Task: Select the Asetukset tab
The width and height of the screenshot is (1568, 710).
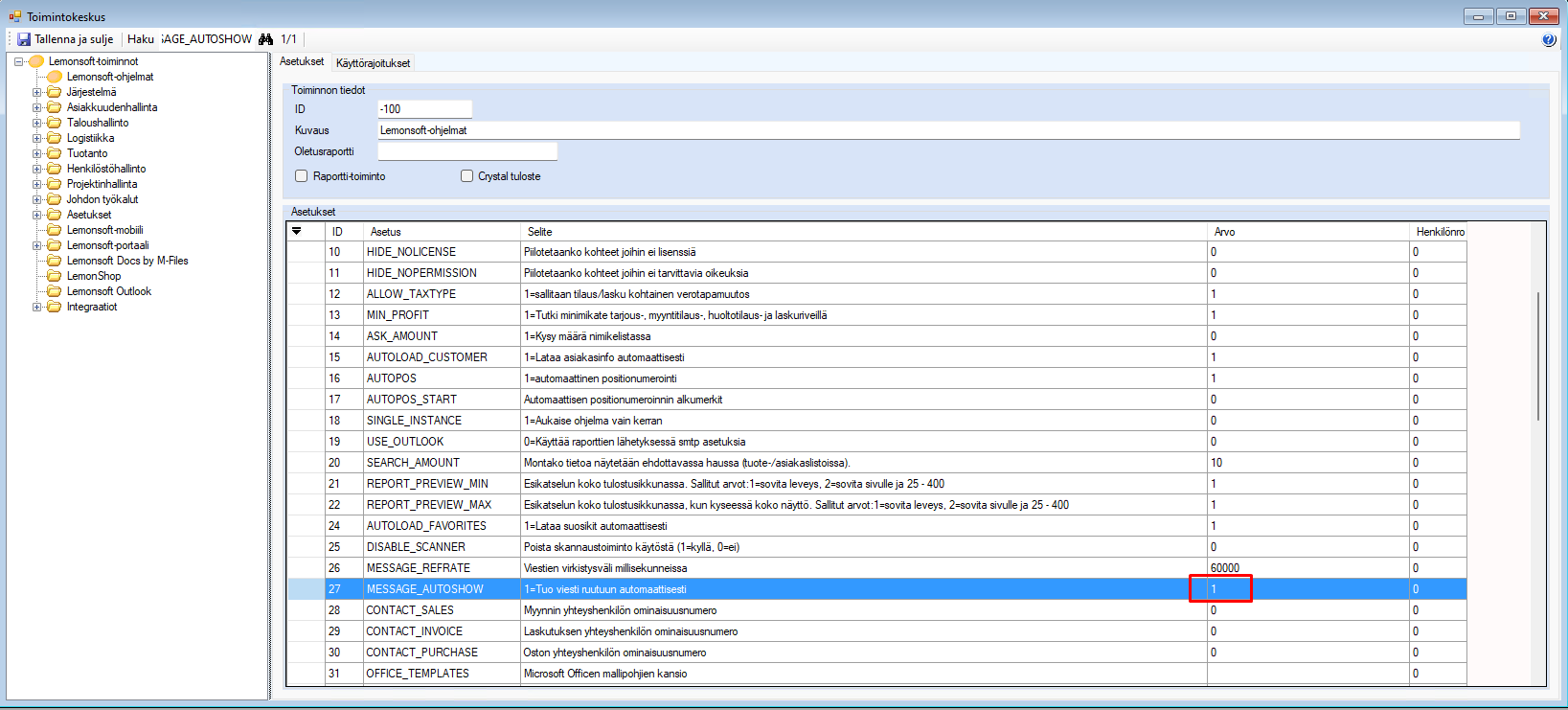Action: pos(302,61)
